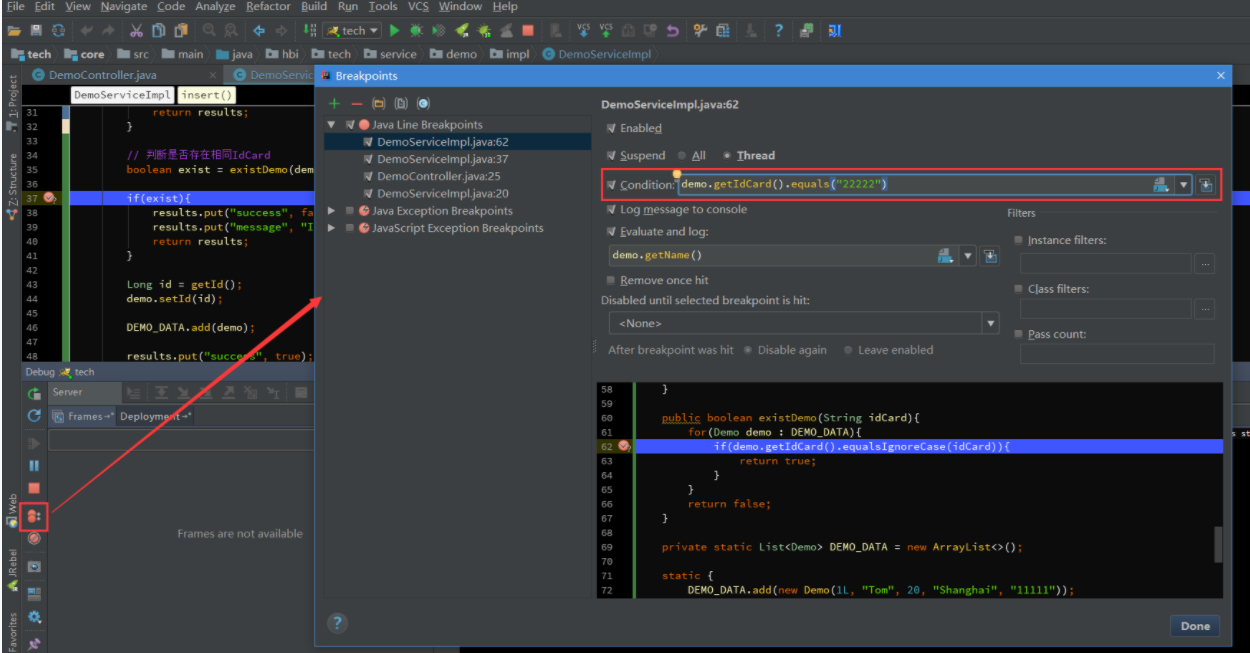
Task: Click Group by file icon in Breakpoints
Action: 401,104
